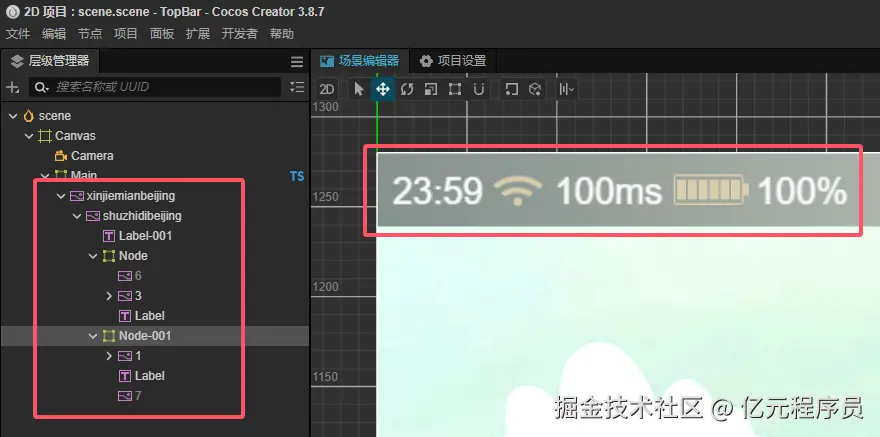
Task: Open the hierarchy panel hamburger menu
Action: click(297, 62)
